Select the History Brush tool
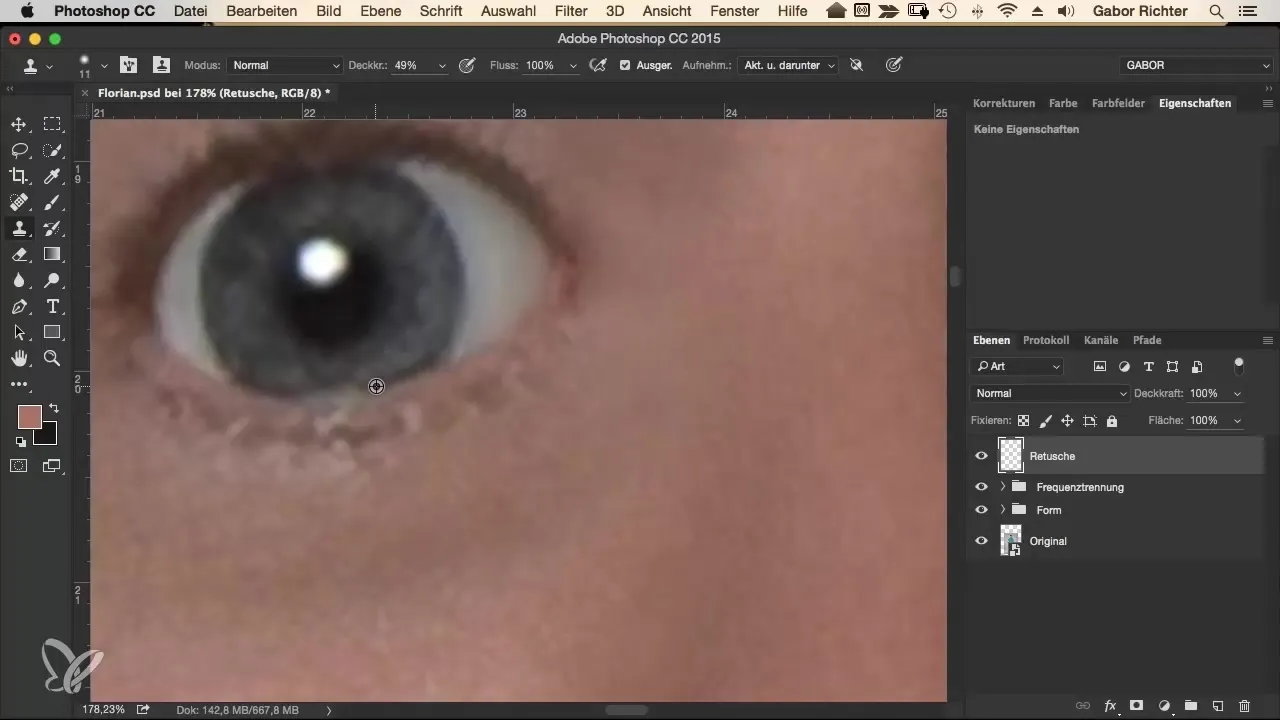Image resolution: width=1280 pixels, height=720 pixels. tap(52, 229)
